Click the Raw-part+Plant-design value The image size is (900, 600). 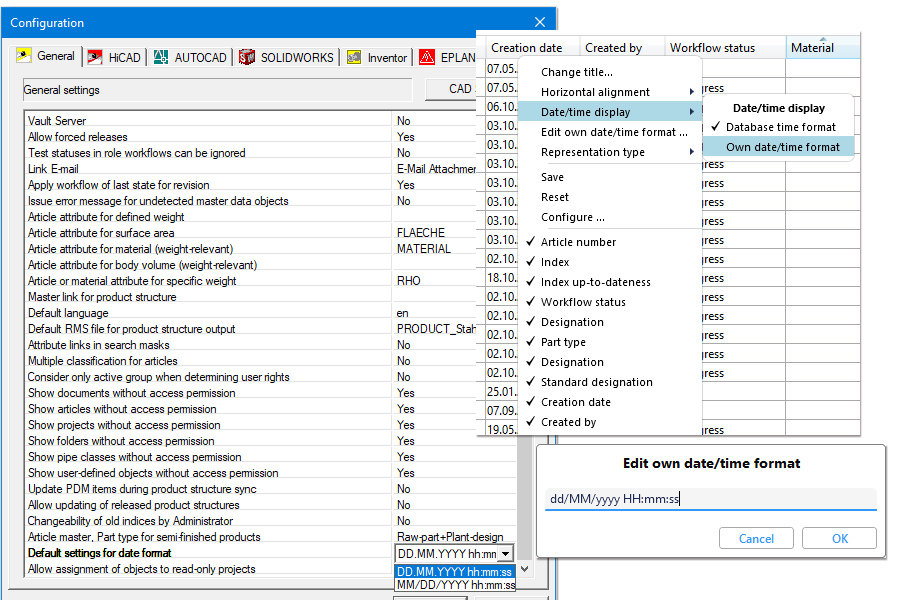tap(450, 537)
